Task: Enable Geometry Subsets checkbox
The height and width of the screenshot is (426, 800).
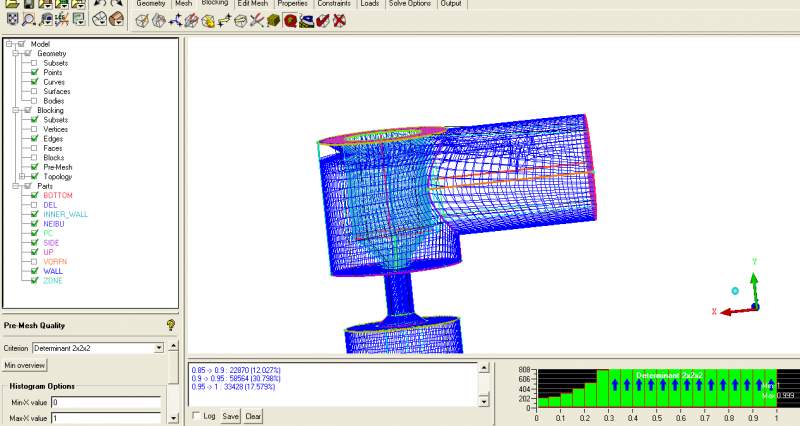Action: 34,63
